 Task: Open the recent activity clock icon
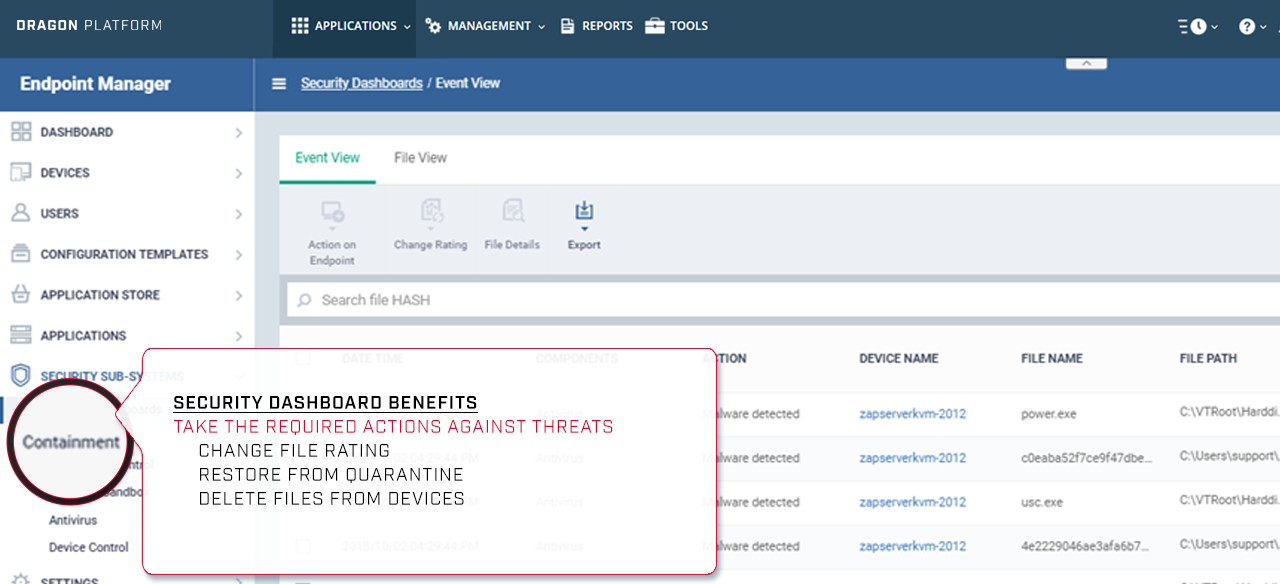coord(1198,27)
